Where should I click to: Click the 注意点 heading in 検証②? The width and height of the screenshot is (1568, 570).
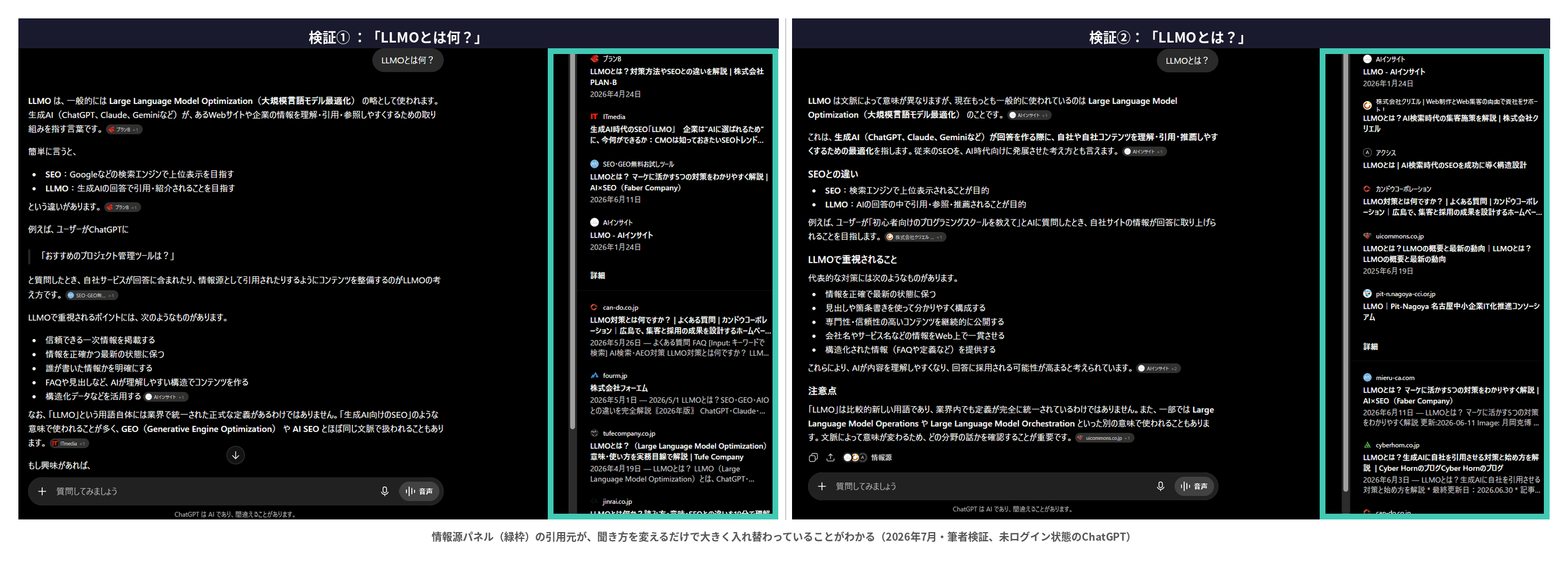click(822, 391)
